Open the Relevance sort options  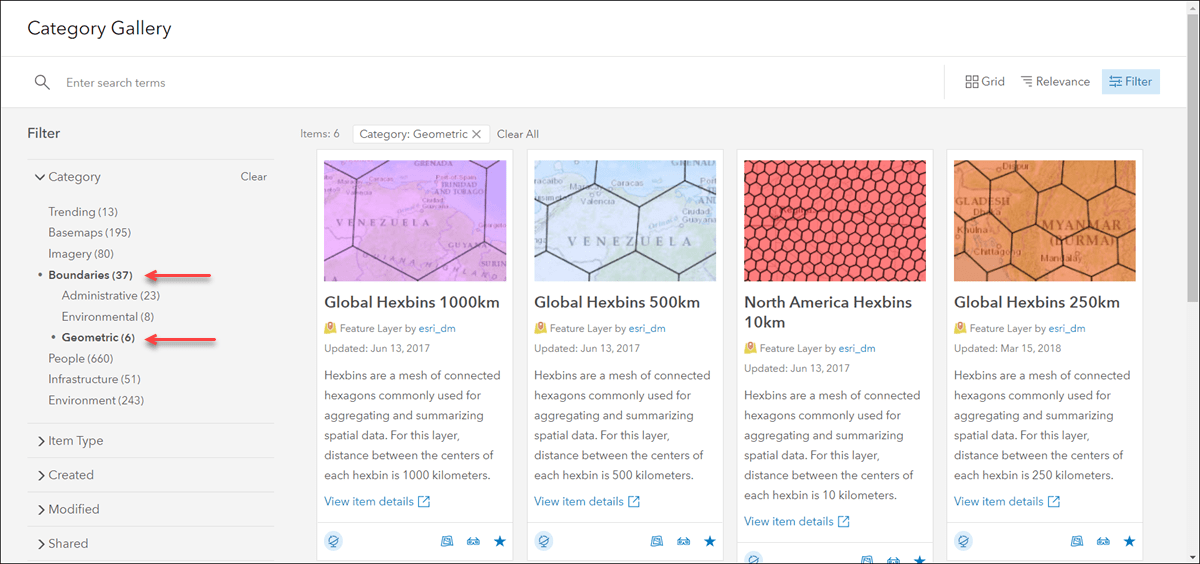point(1055,82)
